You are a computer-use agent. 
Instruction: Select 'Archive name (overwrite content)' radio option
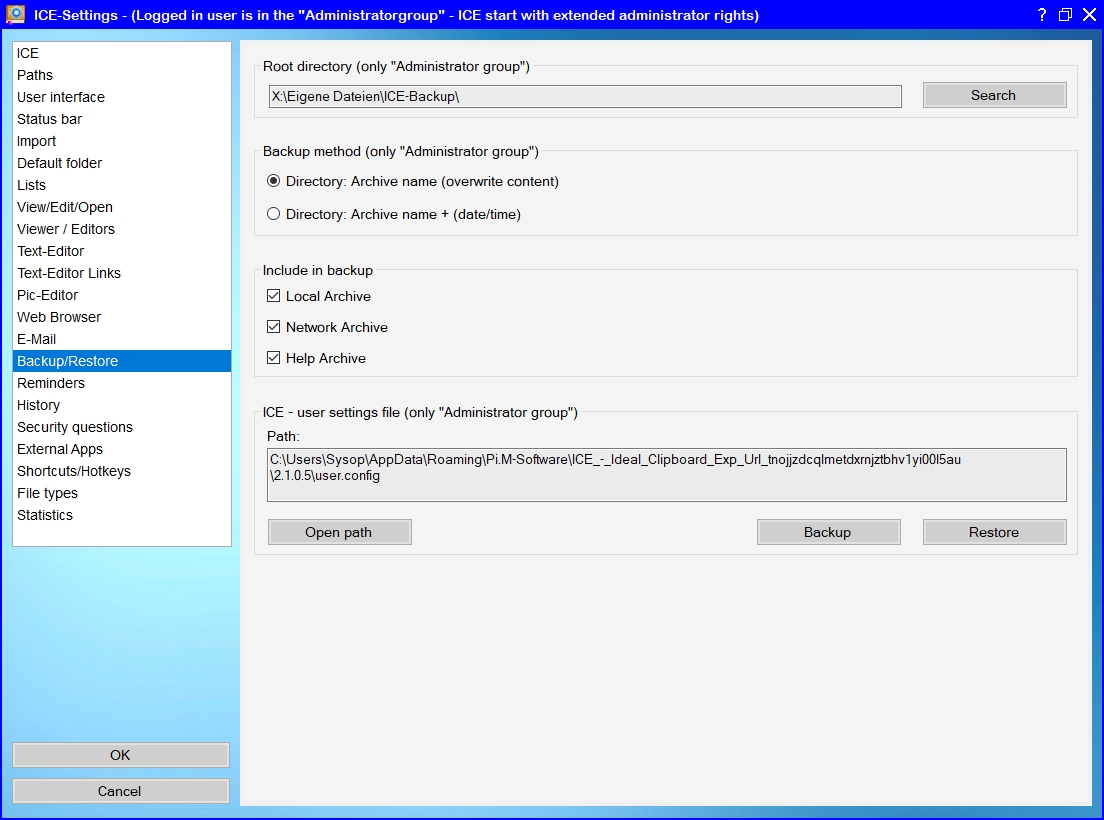coord(274,182)
